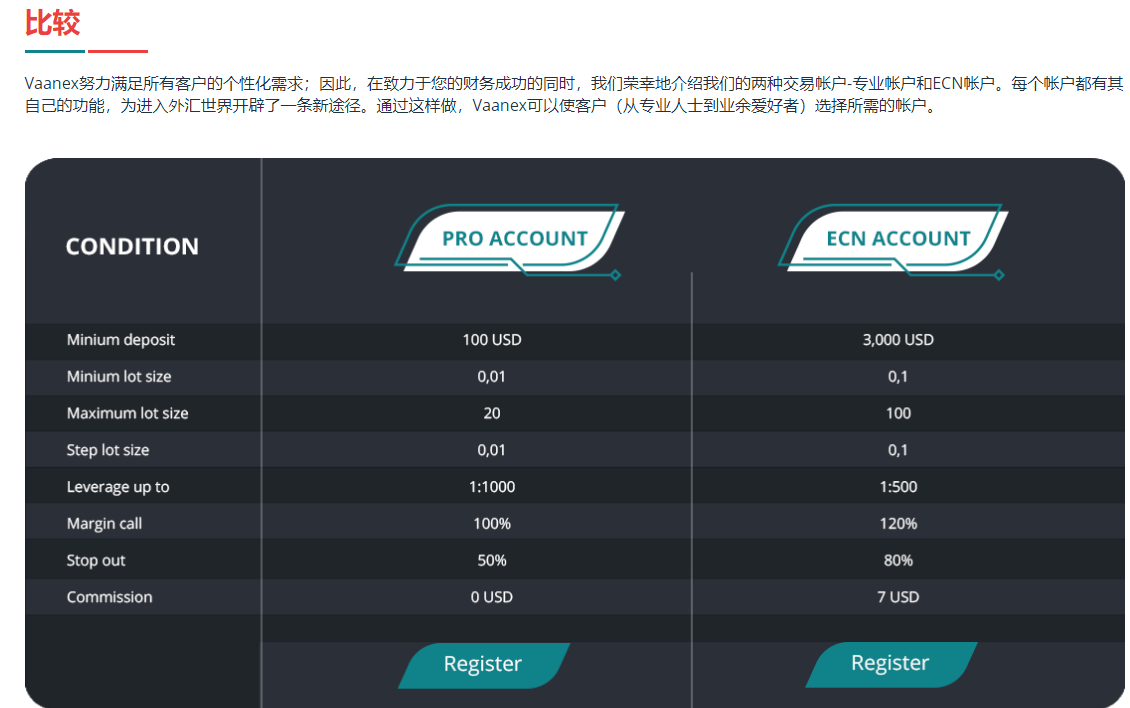Click the 100 USD deposit value
This screenshot has height=708, width=1130.
492,340
